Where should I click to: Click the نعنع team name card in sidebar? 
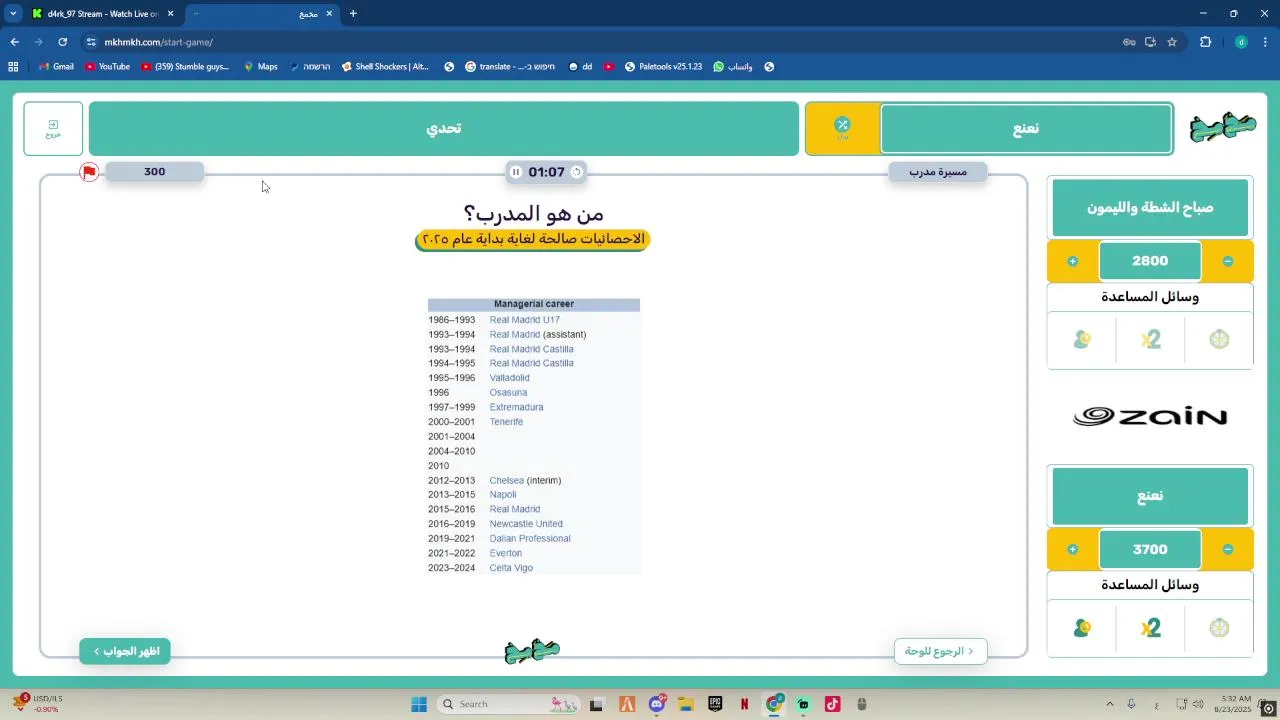(x=1150, y=496)
